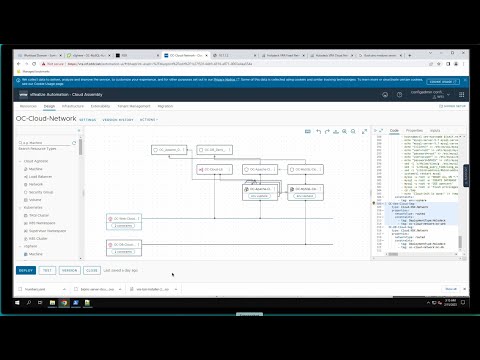Click the zoom in magnifier icon
This screenshot has height=360, width=480.
(344, 131)
